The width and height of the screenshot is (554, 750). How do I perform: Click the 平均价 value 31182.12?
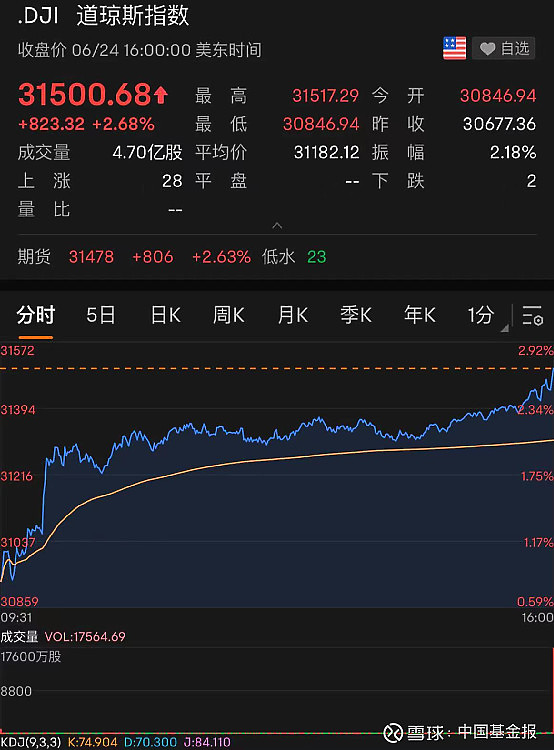pyautogui.click(x=326, y=153)
